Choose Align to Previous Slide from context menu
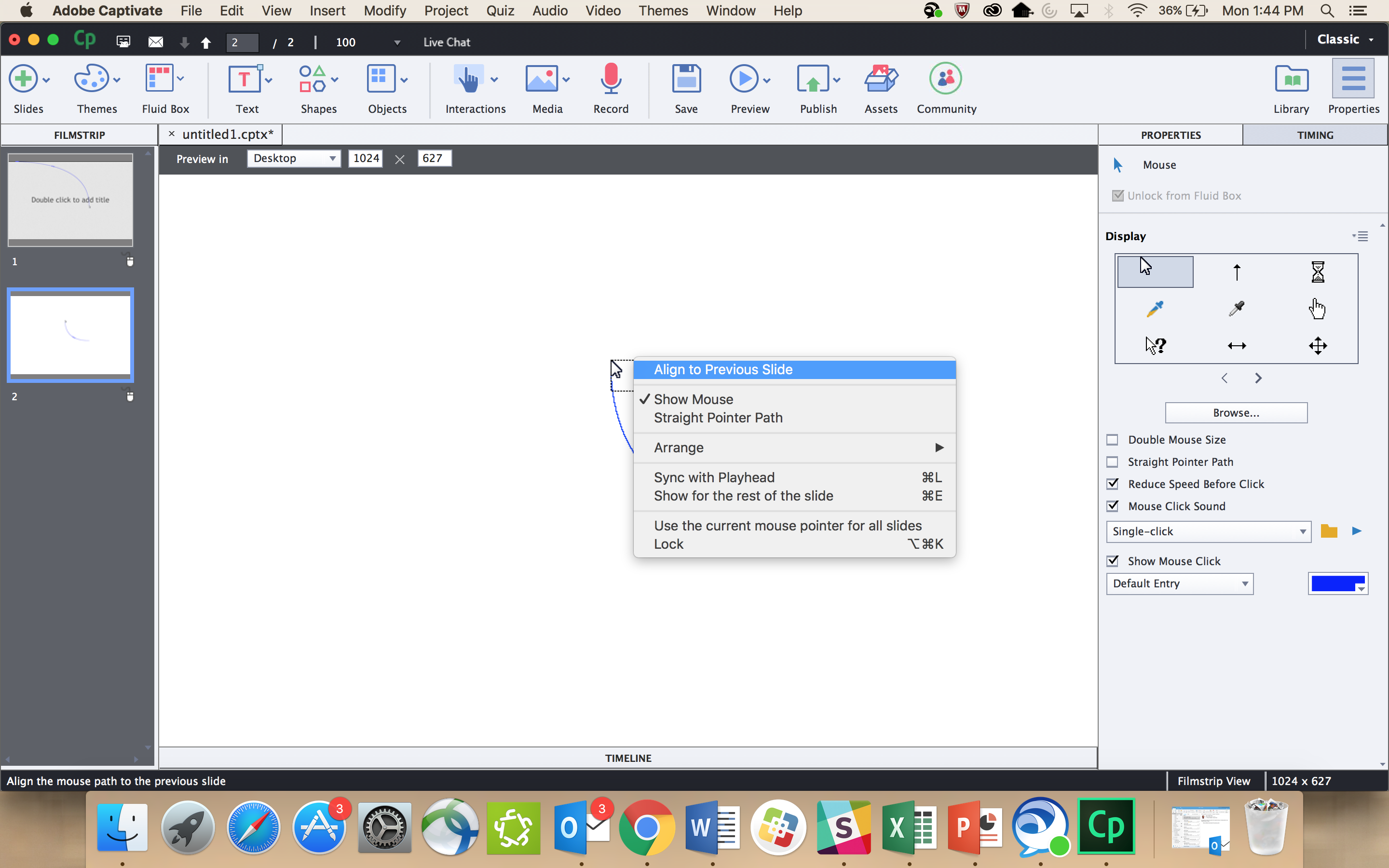 coord(723,369)
